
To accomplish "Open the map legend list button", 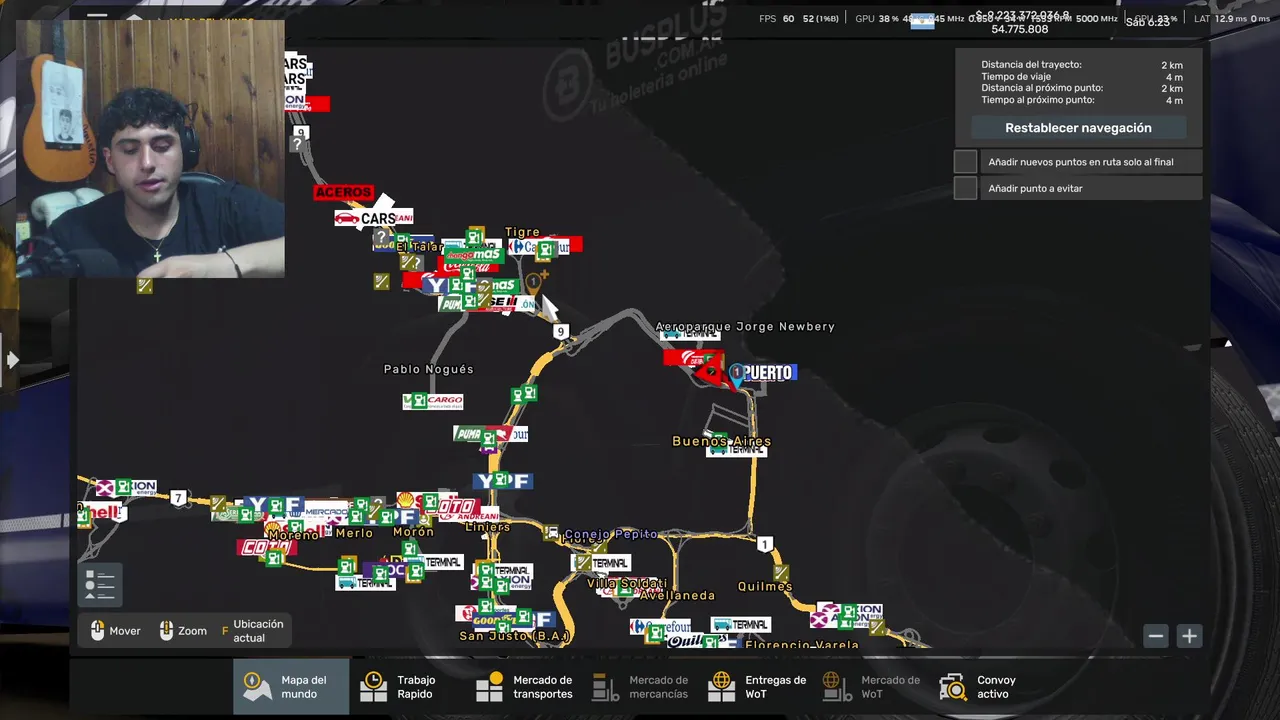I will (100, 585).
